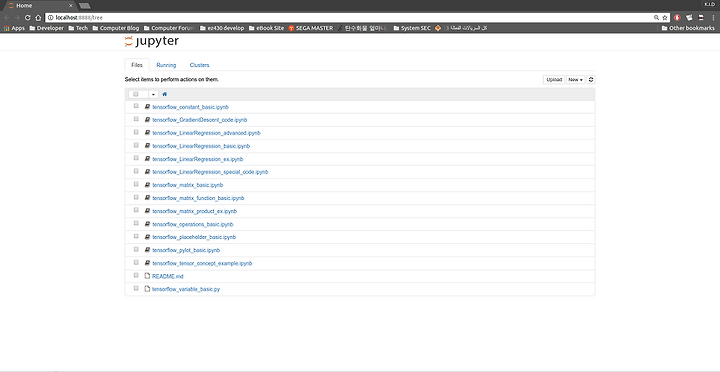Click the notebook icon of tensorflow_operations_basic.ipynb
The height and width of the screenshot is (372, 720).
[x=147, y=224]
